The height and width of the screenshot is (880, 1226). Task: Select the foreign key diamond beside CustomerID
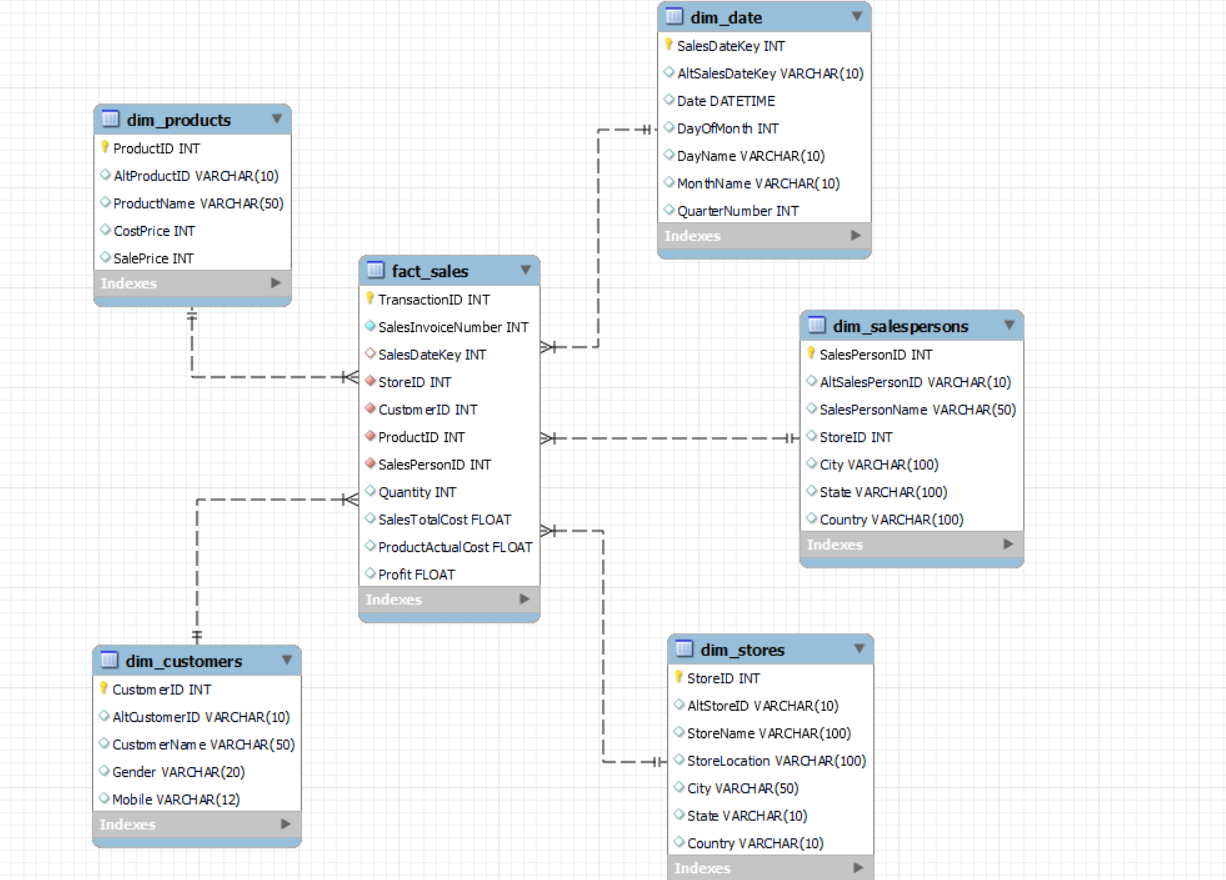pos(369,409)
